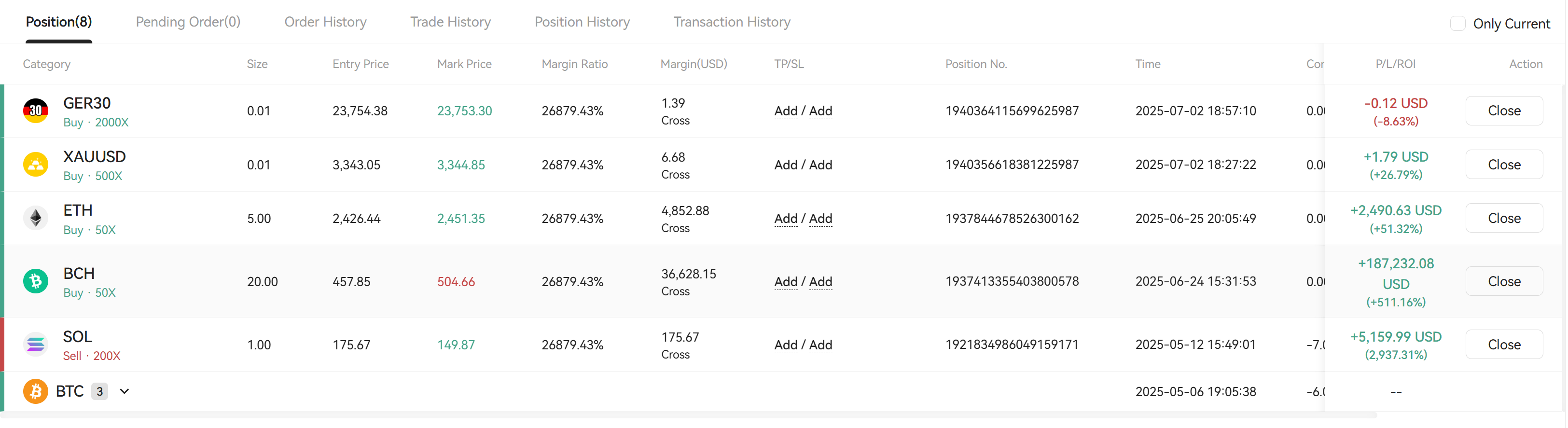
Task: Click the SOL Solana icon
Action: pyautogui.click(x=35, y=345)
